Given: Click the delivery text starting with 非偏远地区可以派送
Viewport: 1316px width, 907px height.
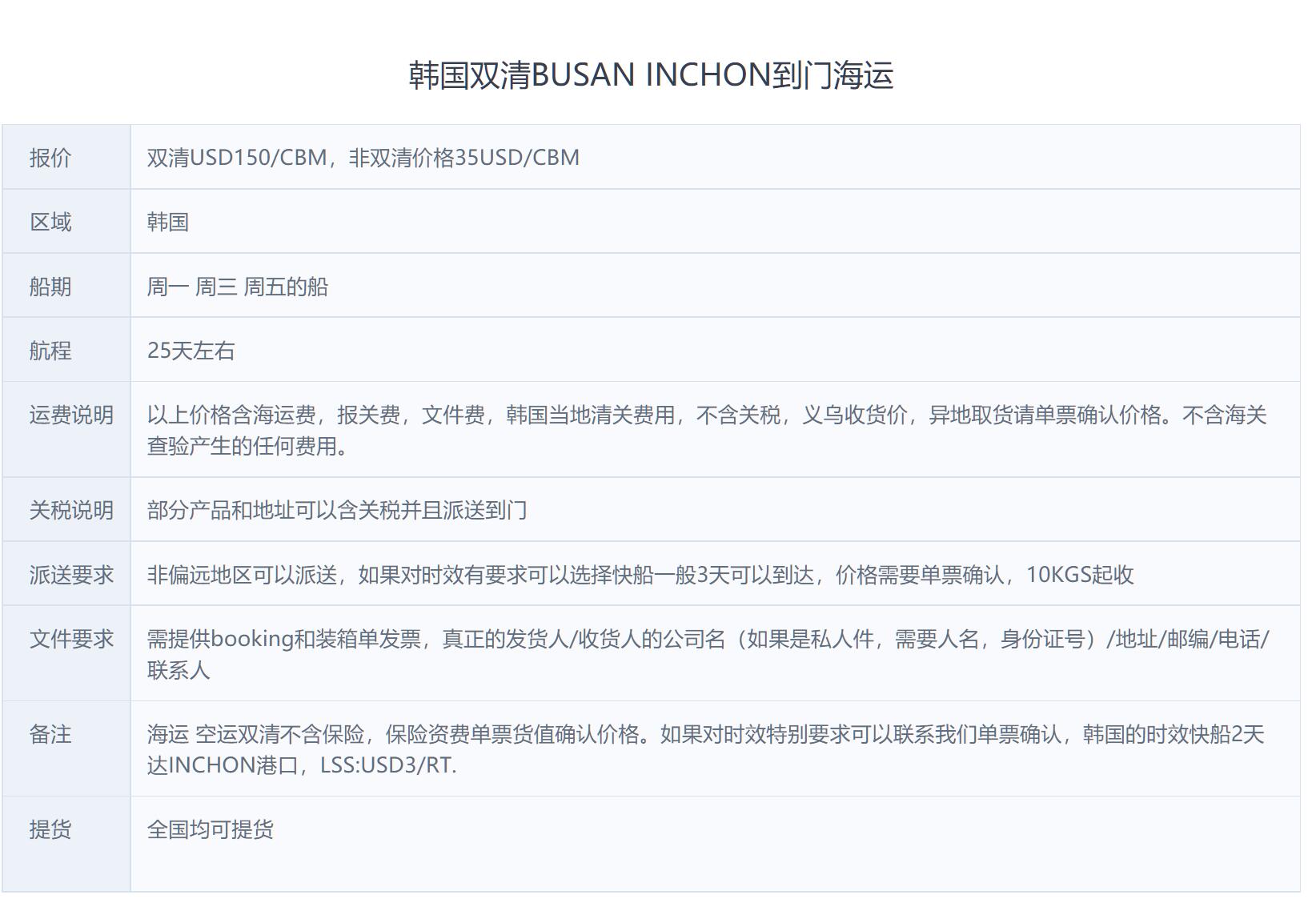Looking at the screenshot, I should click(640, 575).
